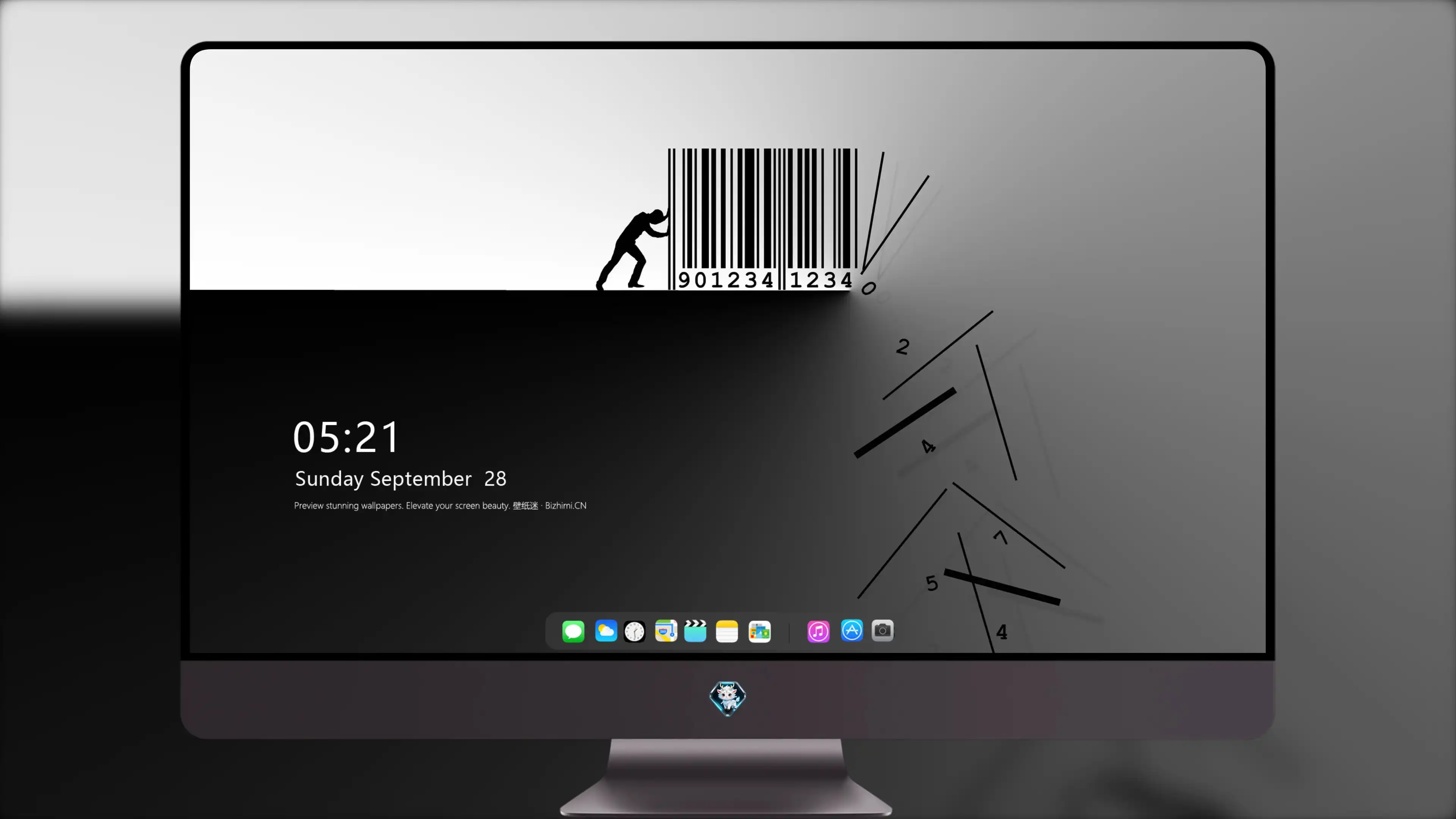Open the App Store icon
This screenshot has height=819, width=1456.
tap(852, 631)
